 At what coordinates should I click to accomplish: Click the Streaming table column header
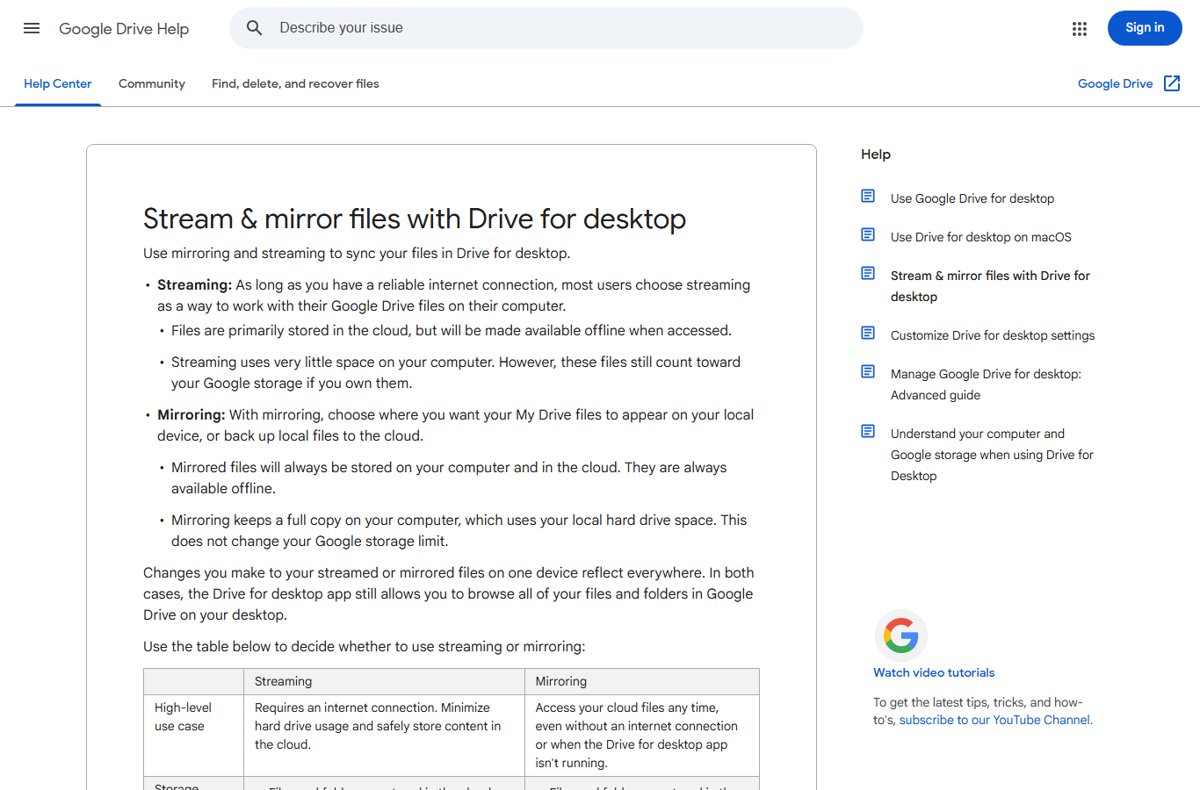coord(384,681)
